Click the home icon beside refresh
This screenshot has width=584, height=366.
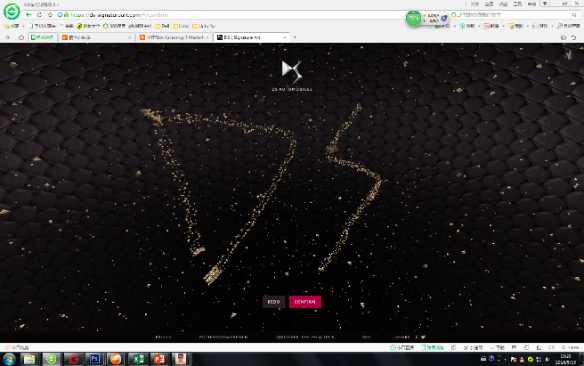(50, 15)
